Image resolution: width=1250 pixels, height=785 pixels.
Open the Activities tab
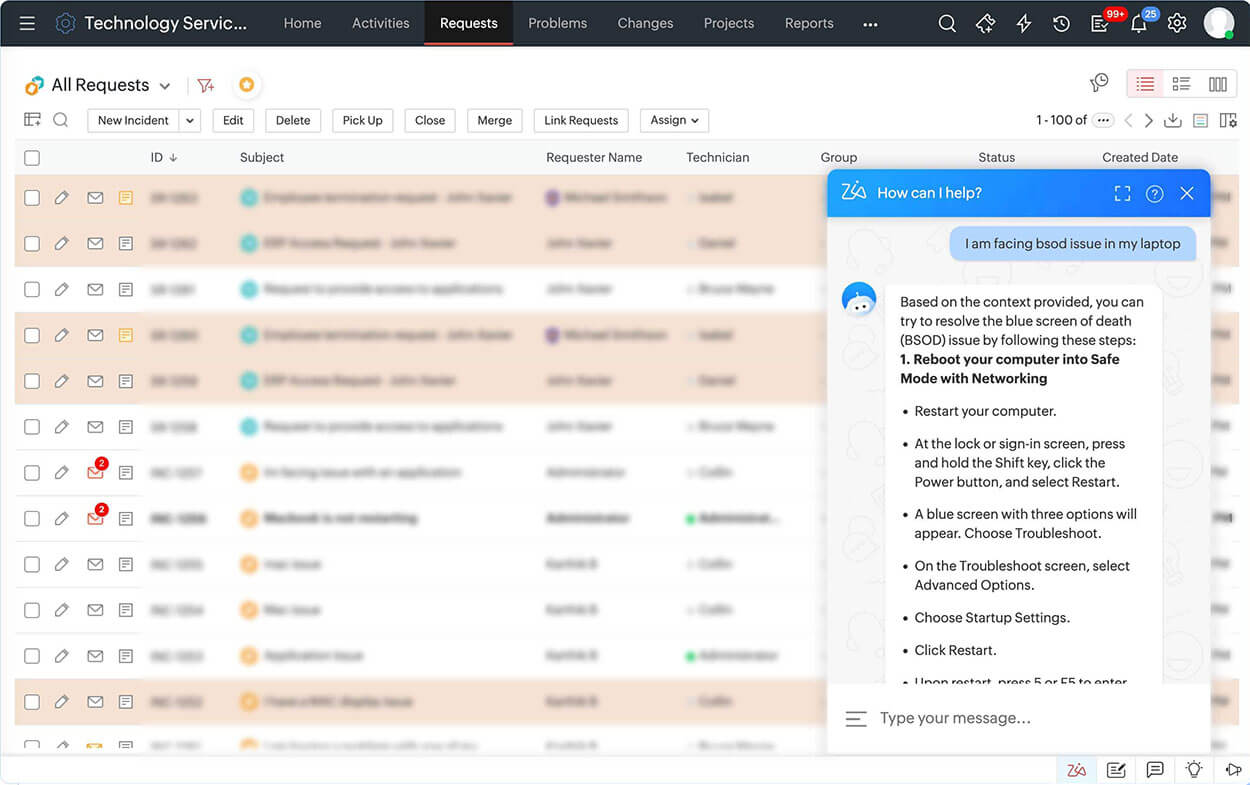[x=381, y=23]
